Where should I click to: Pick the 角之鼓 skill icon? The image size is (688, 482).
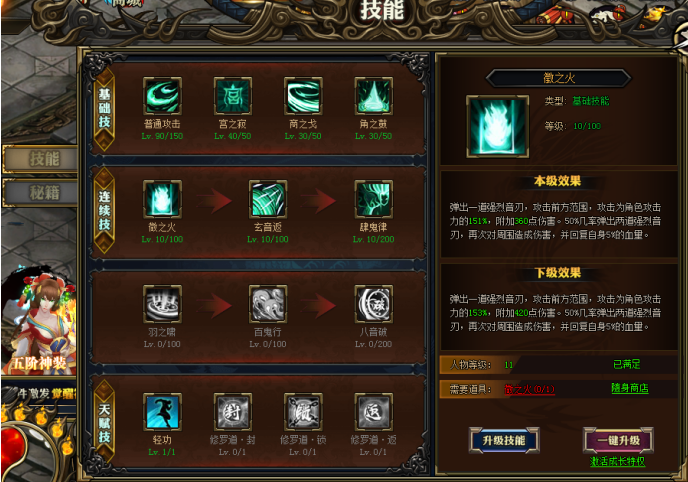[x=373, y=96]
